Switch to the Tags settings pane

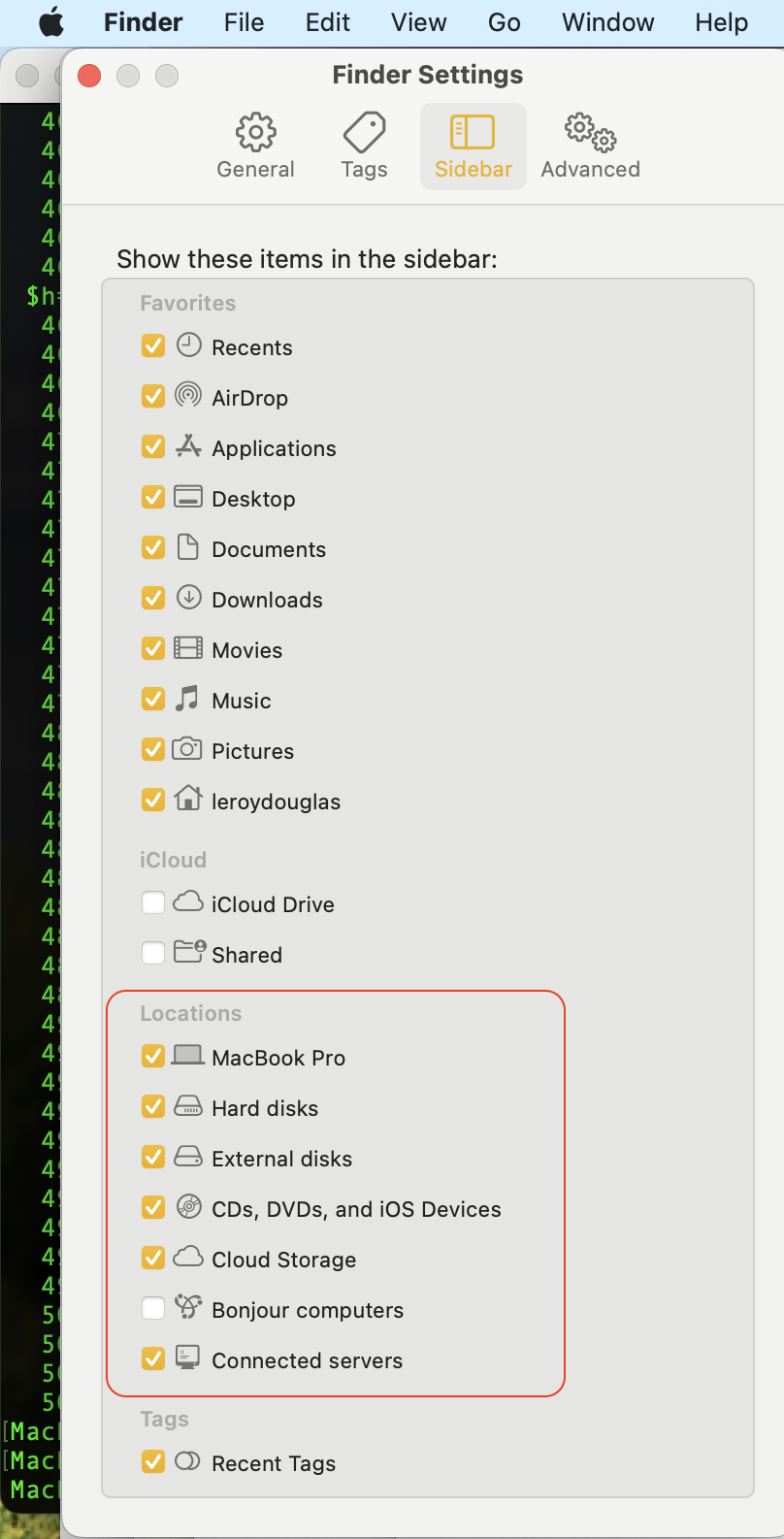(x=364, y=146)
